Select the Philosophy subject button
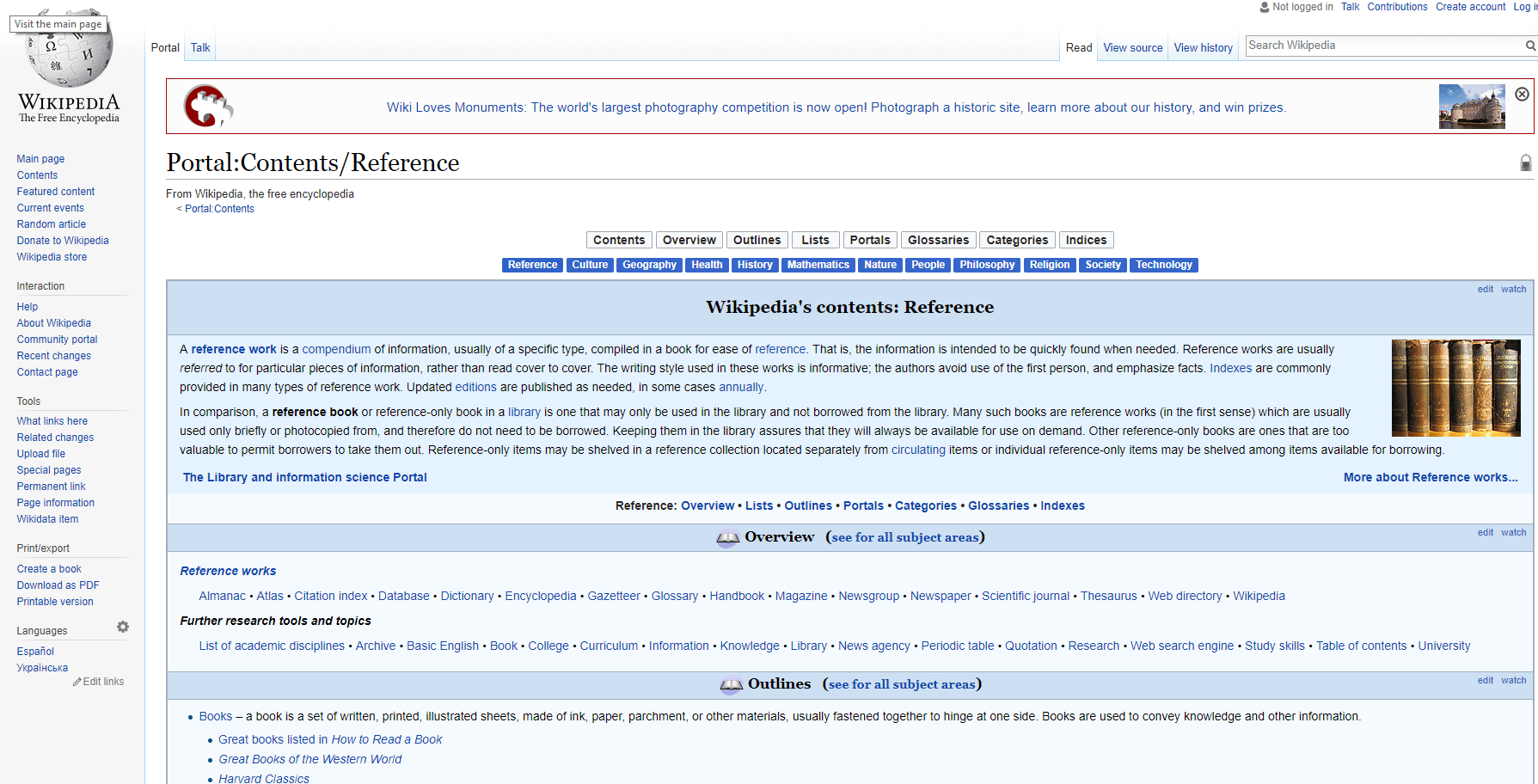Image resolution: width=1538 pixels, height=784 pixels. click(x=987, y=265)
